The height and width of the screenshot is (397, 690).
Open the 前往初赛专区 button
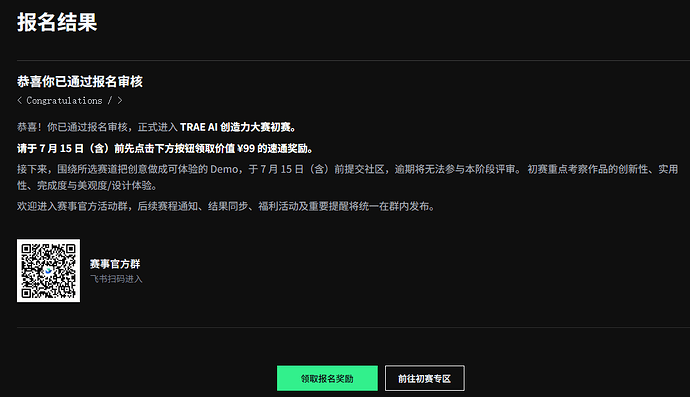pos(425,378)
